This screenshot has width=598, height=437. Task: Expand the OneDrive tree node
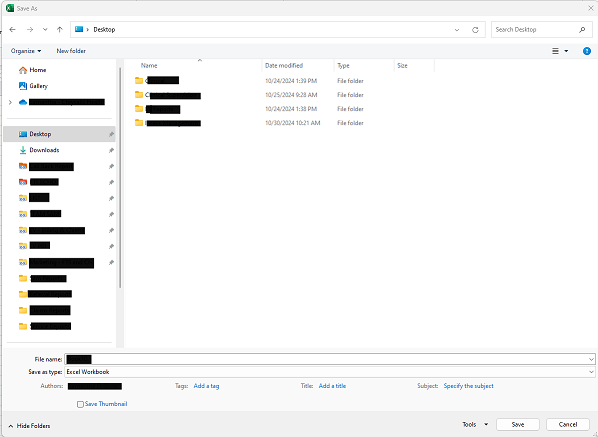point(10,102)
